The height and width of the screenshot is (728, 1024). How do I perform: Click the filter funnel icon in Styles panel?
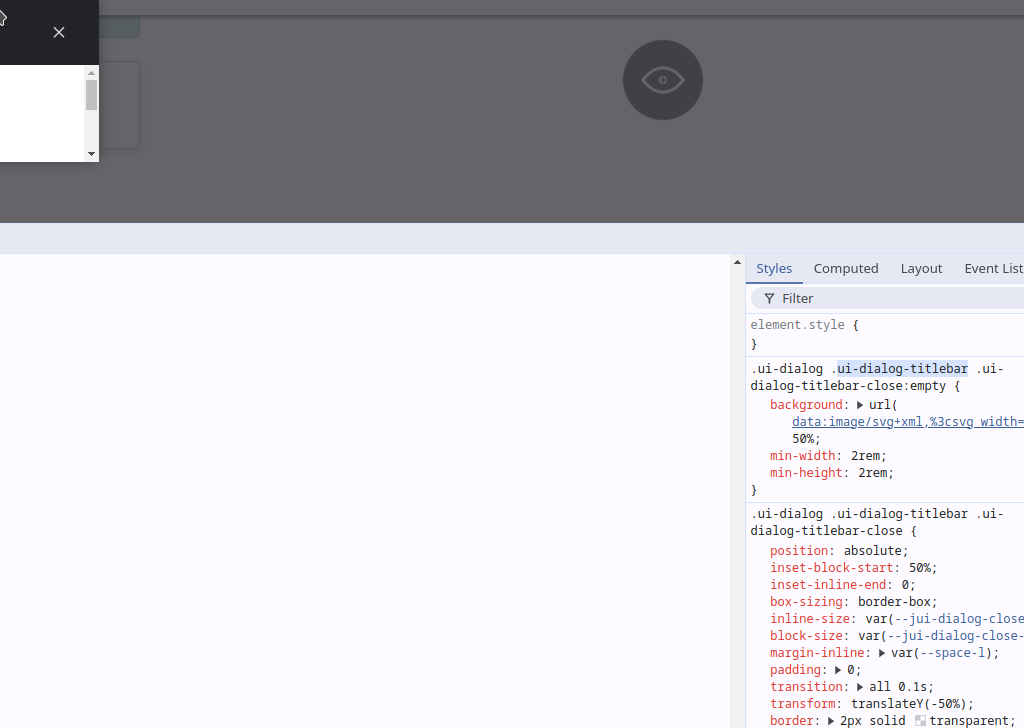tap(770, 297)
